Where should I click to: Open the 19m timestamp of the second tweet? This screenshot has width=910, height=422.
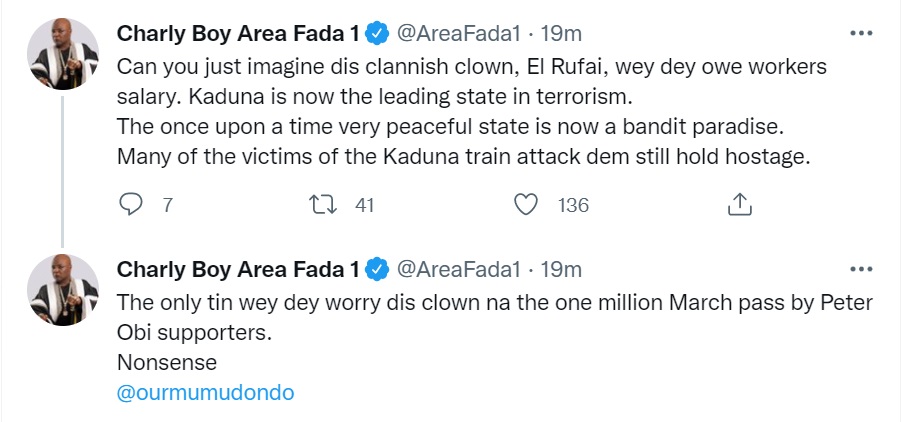tap(560, 270)
